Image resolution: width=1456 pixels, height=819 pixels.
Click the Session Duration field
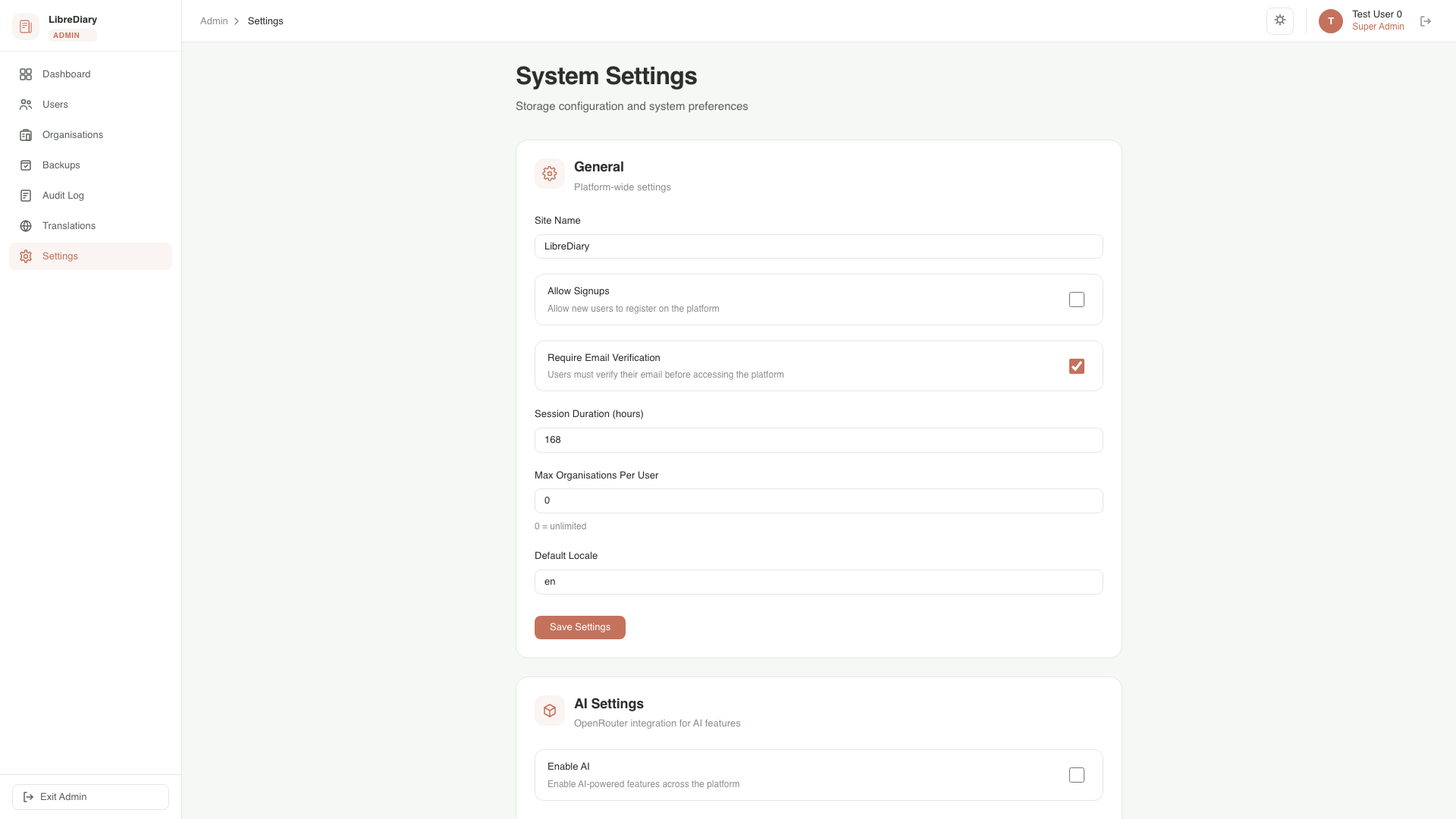point(817,440)
